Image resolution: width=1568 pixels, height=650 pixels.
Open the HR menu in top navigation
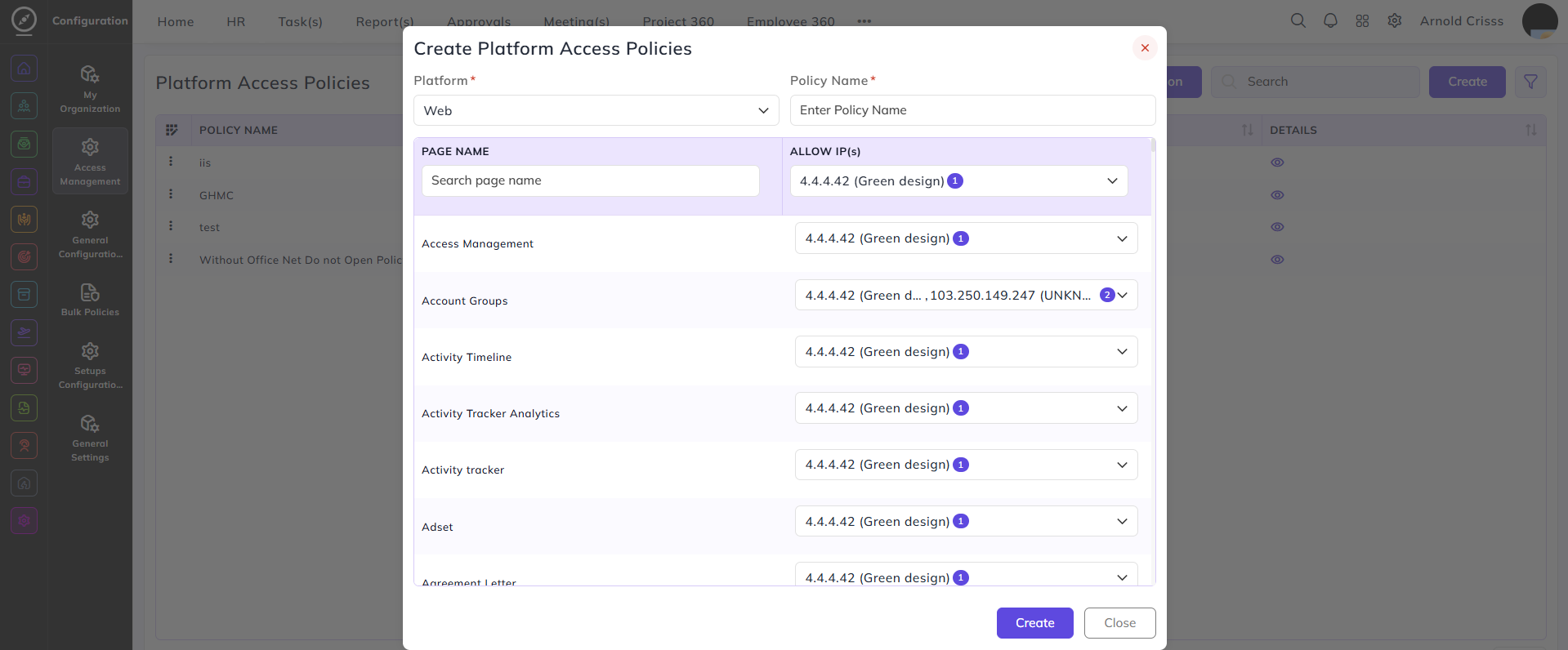(236, 21)
